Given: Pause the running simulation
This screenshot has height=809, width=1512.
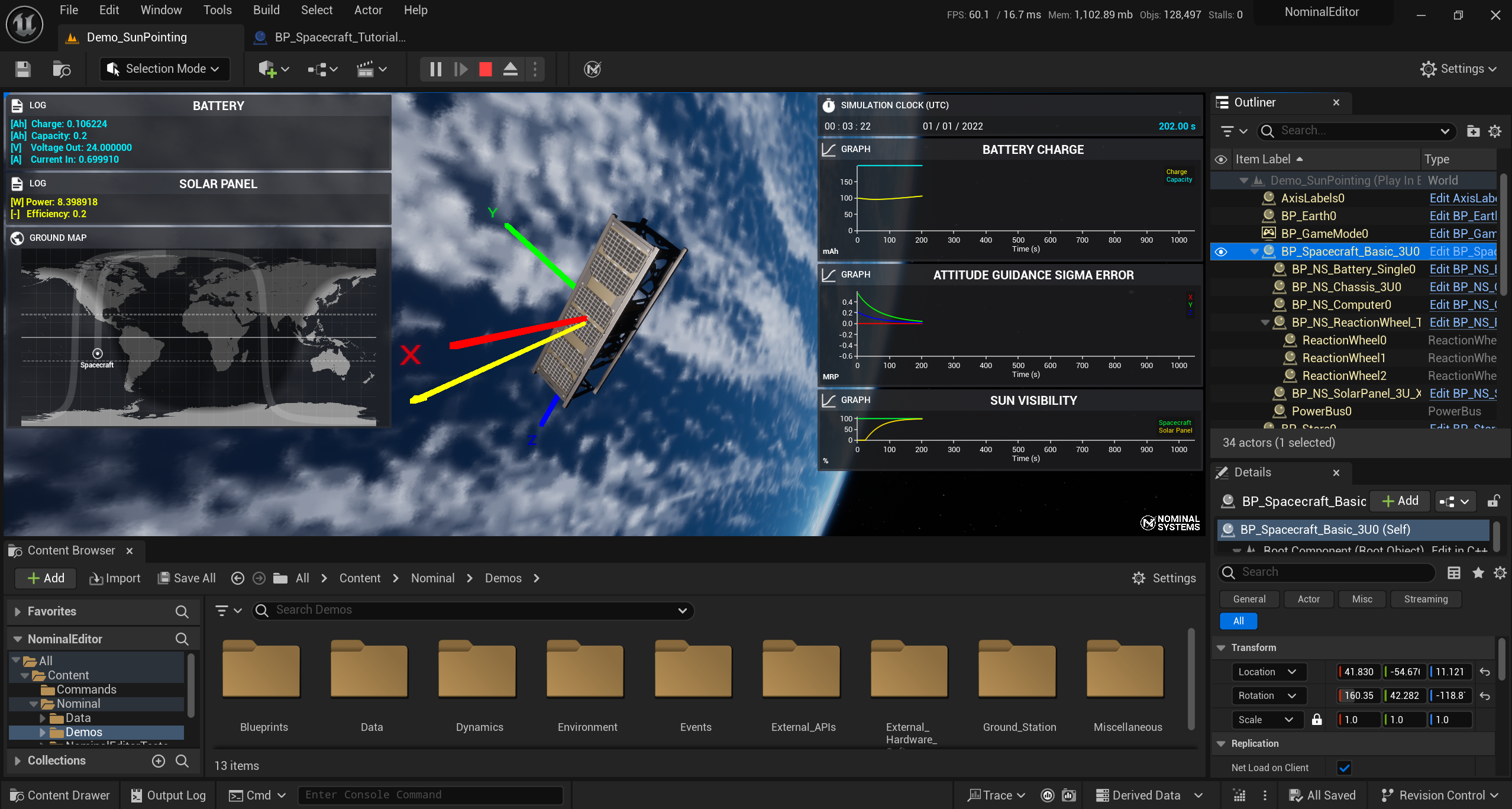Looking at the screenshot, I should point(436,69).
